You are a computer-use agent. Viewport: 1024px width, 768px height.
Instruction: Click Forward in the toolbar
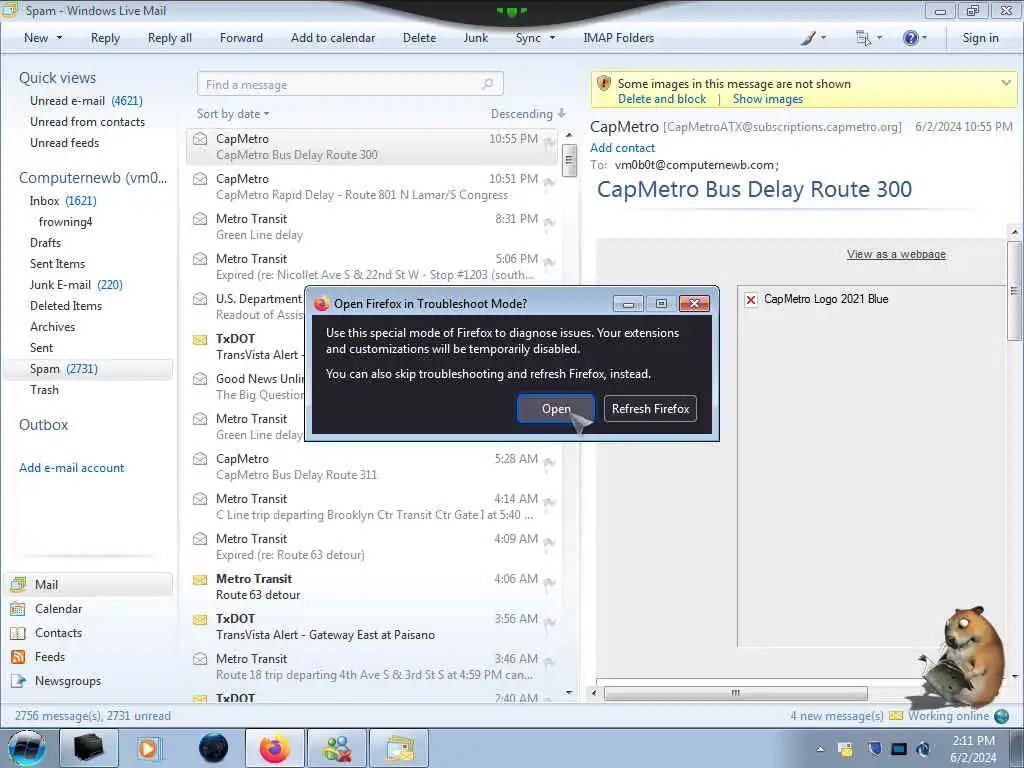tap(241, 38)
